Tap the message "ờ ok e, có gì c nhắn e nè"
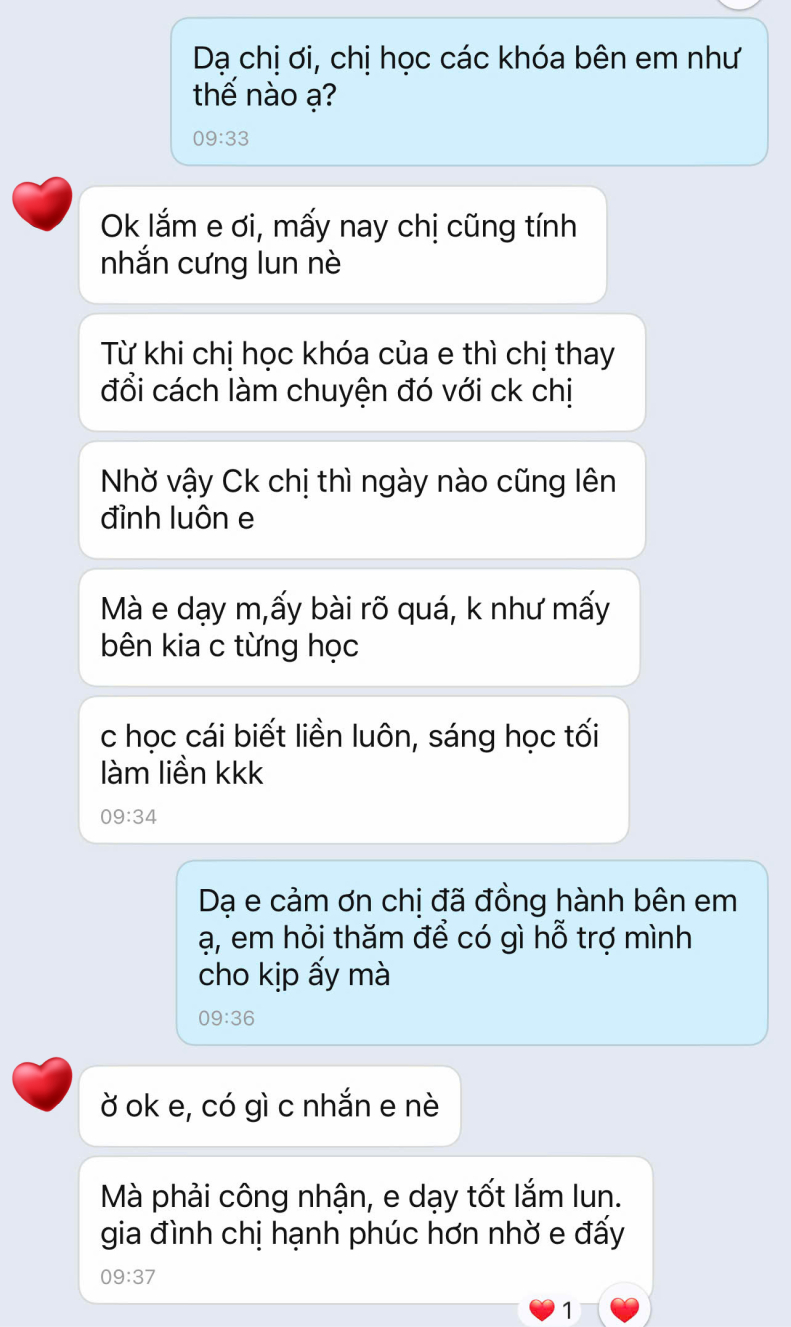This screenshot has width=791, height=1327. point(270,1106)
